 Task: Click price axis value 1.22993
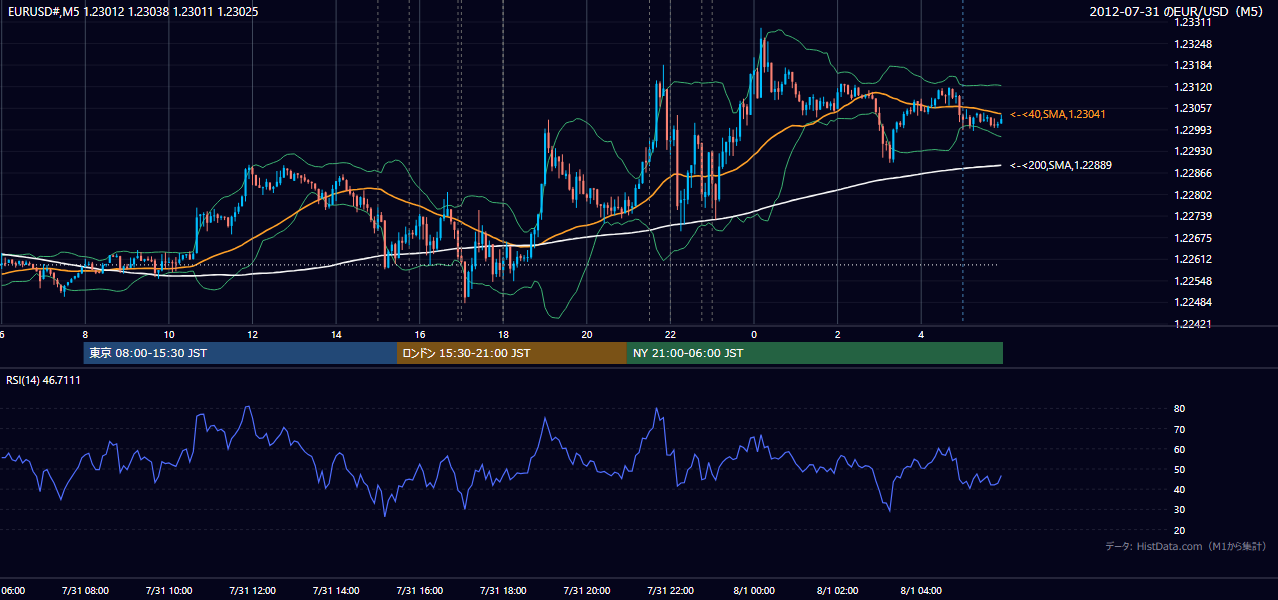[1193, 130]
